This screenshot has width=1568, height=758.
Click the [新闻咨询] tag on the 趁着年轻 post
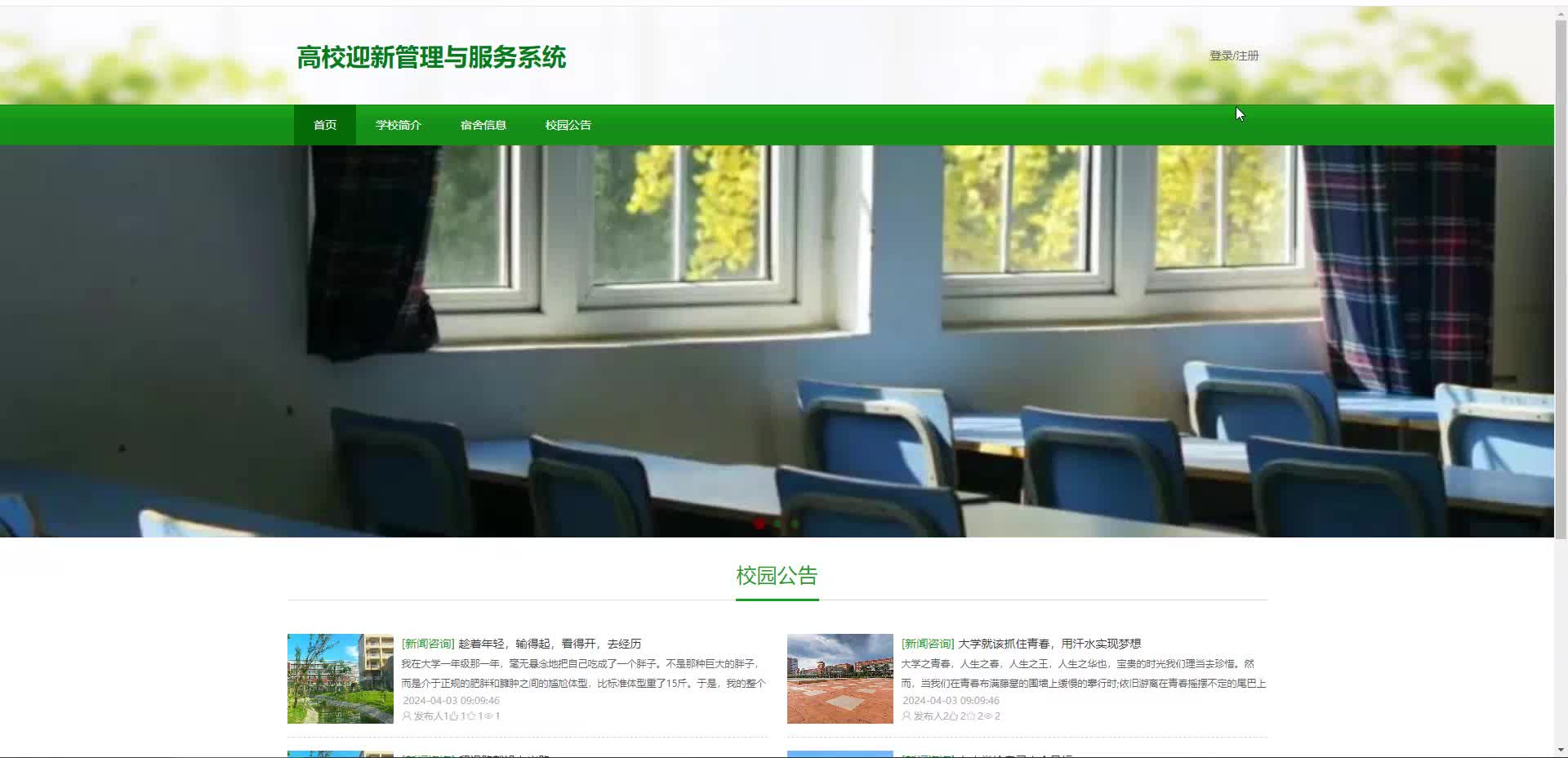point(428,644)
